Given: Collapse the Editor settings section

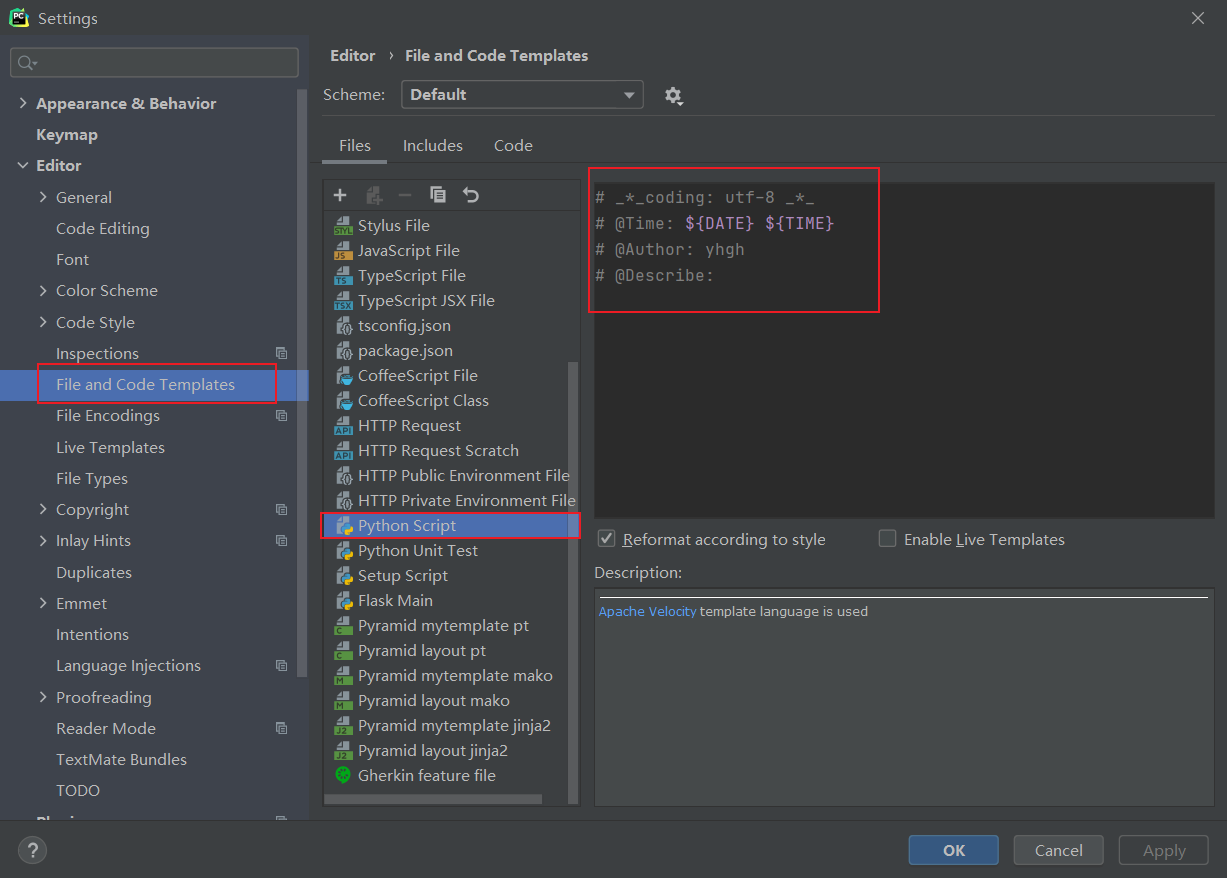Looking at the screenshot, I should tap(23, 166).
